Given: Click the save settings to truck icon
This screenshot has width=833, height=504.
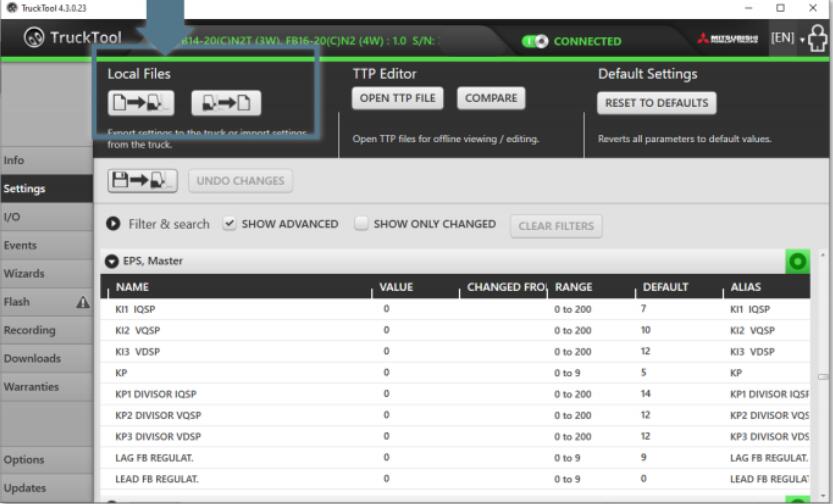Looking at the screenshot, I should (x=142, y=181).
